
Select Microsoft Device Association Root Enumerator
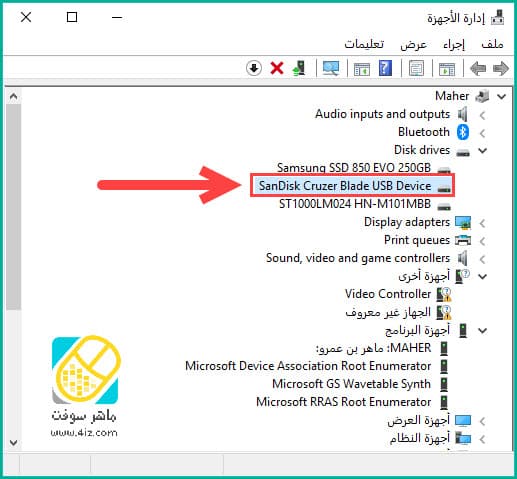point(308,366)
